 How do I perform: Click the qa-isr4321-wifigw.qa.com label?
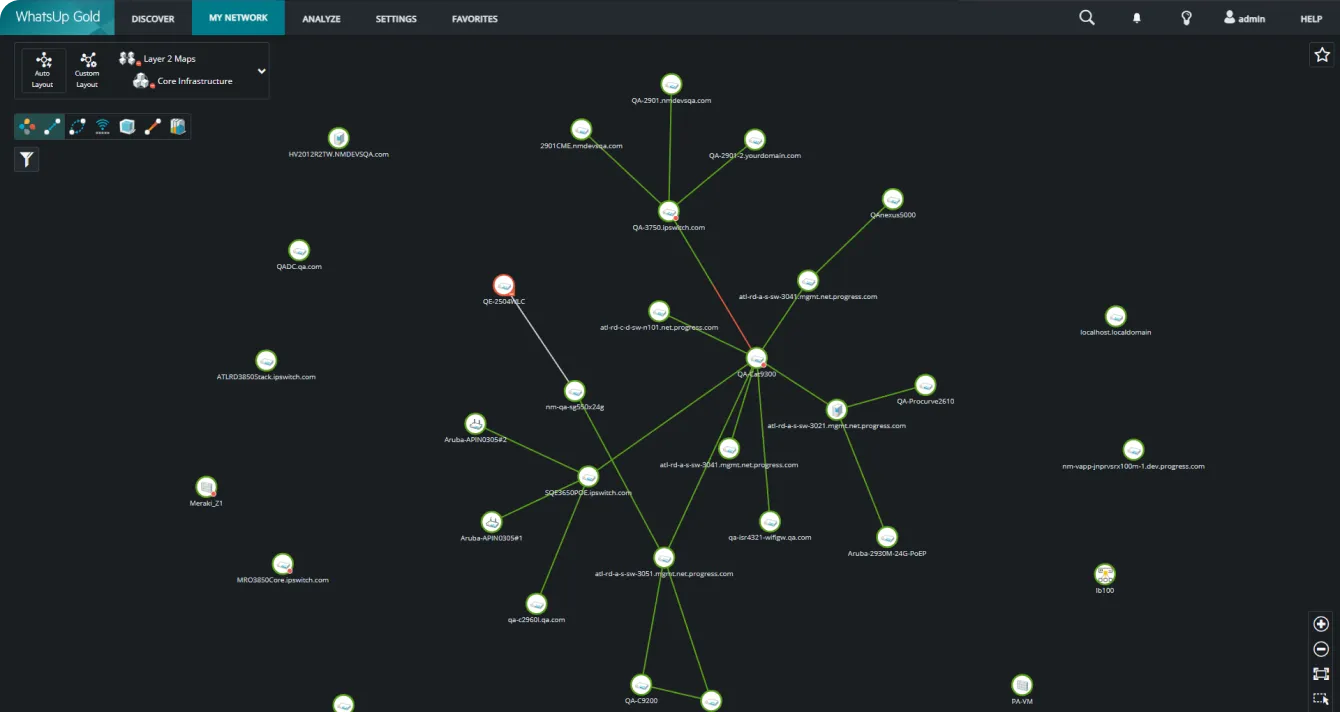pos(770,538)
